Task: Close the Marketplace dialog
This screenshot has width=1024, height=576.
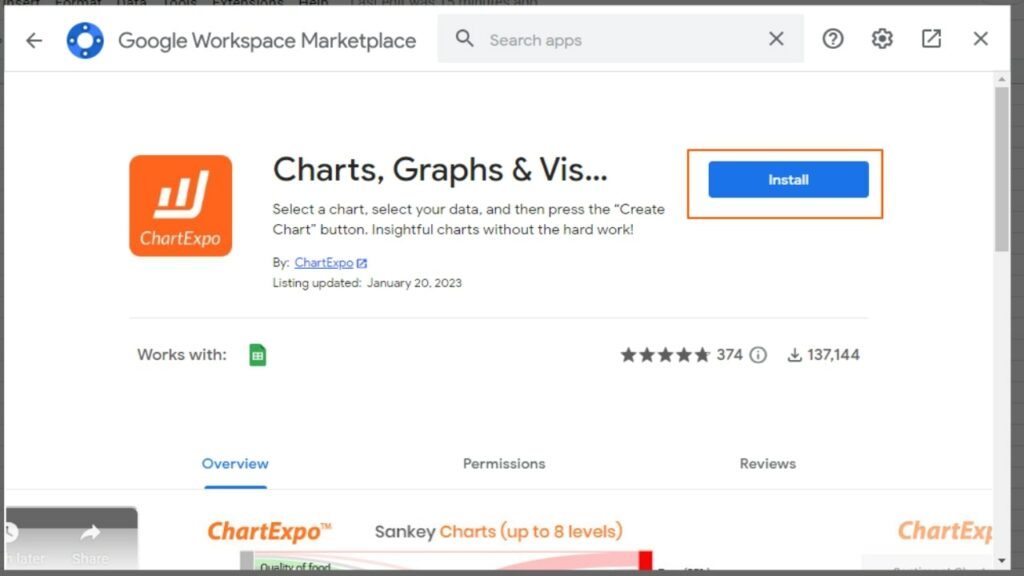Action: click(x=980, y=39)
